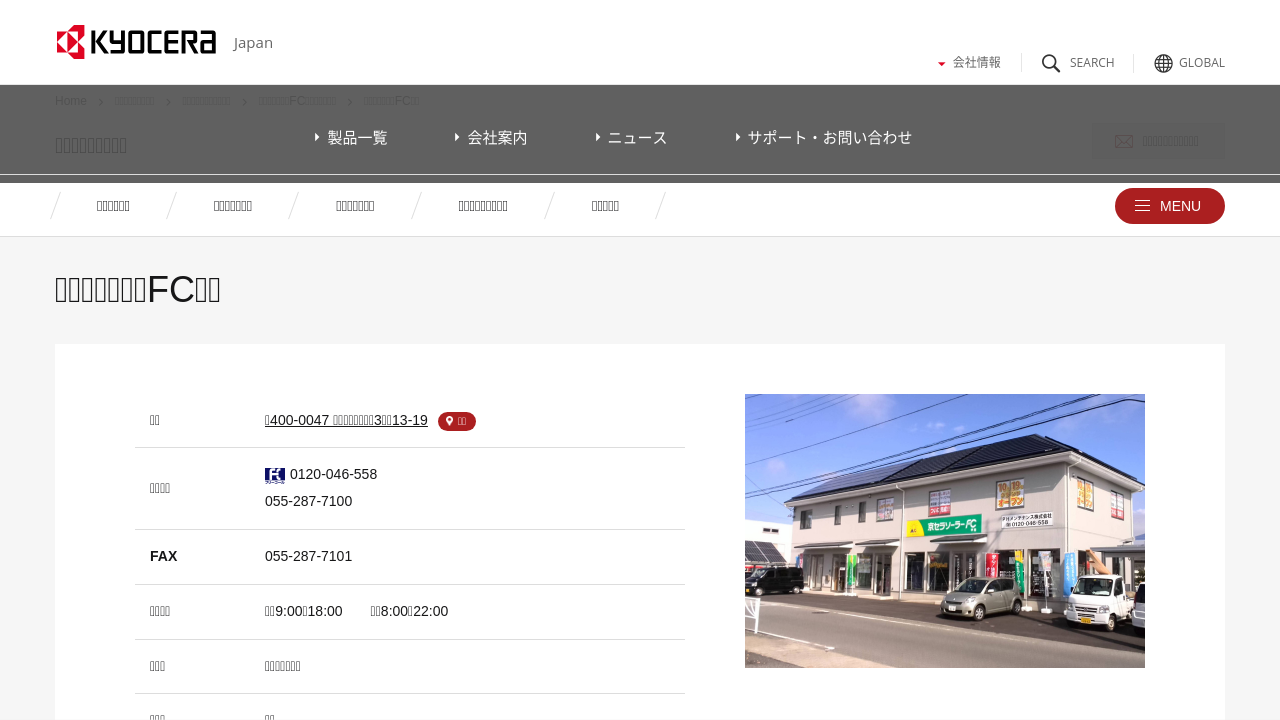Click the Japan label beside logo
1280x720 pixels.
[x=253, y=43]
